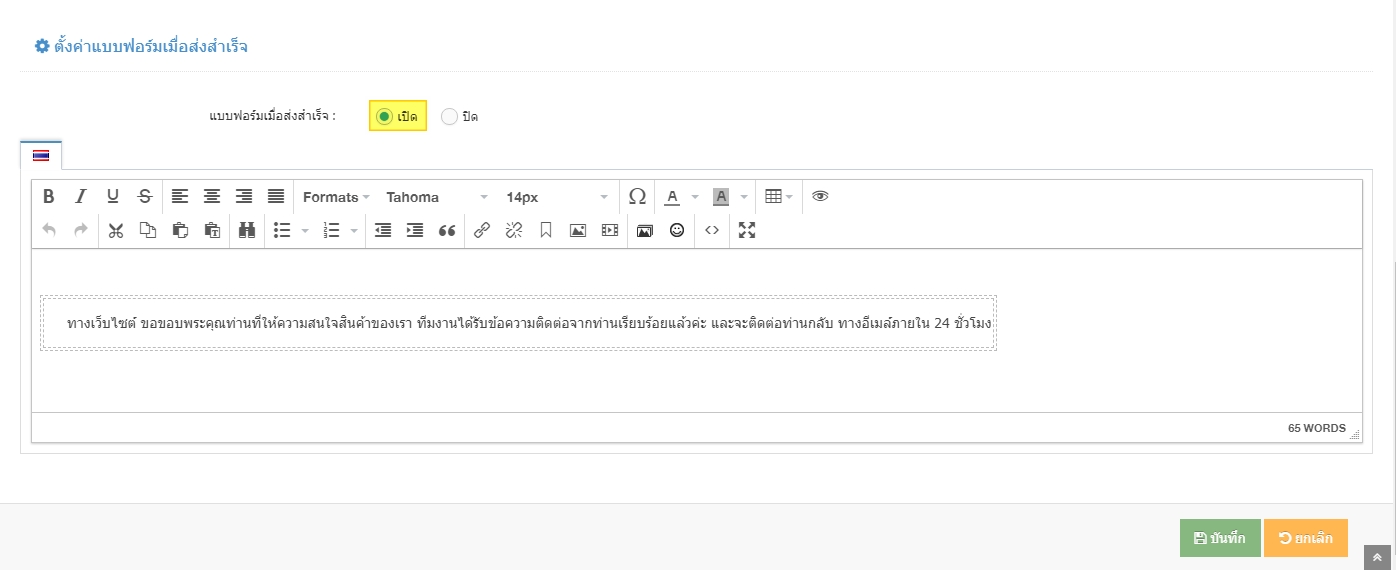Insert special character (Omega icon)
This screenshot has height=570, width=1396.
[x=637, y=197]
